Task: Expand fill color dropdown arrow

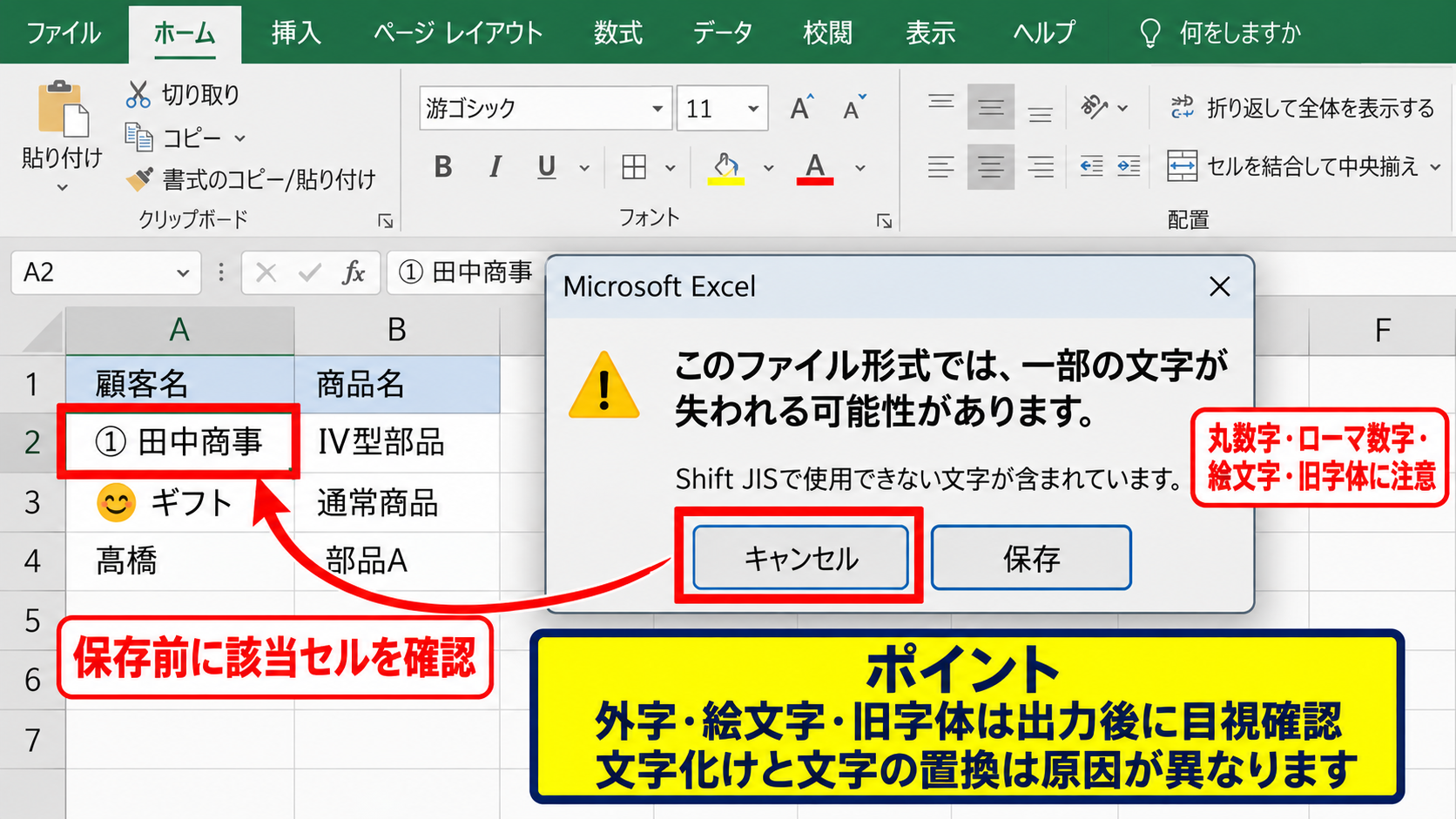Action: pyautogui.click(x=768, y=168)
